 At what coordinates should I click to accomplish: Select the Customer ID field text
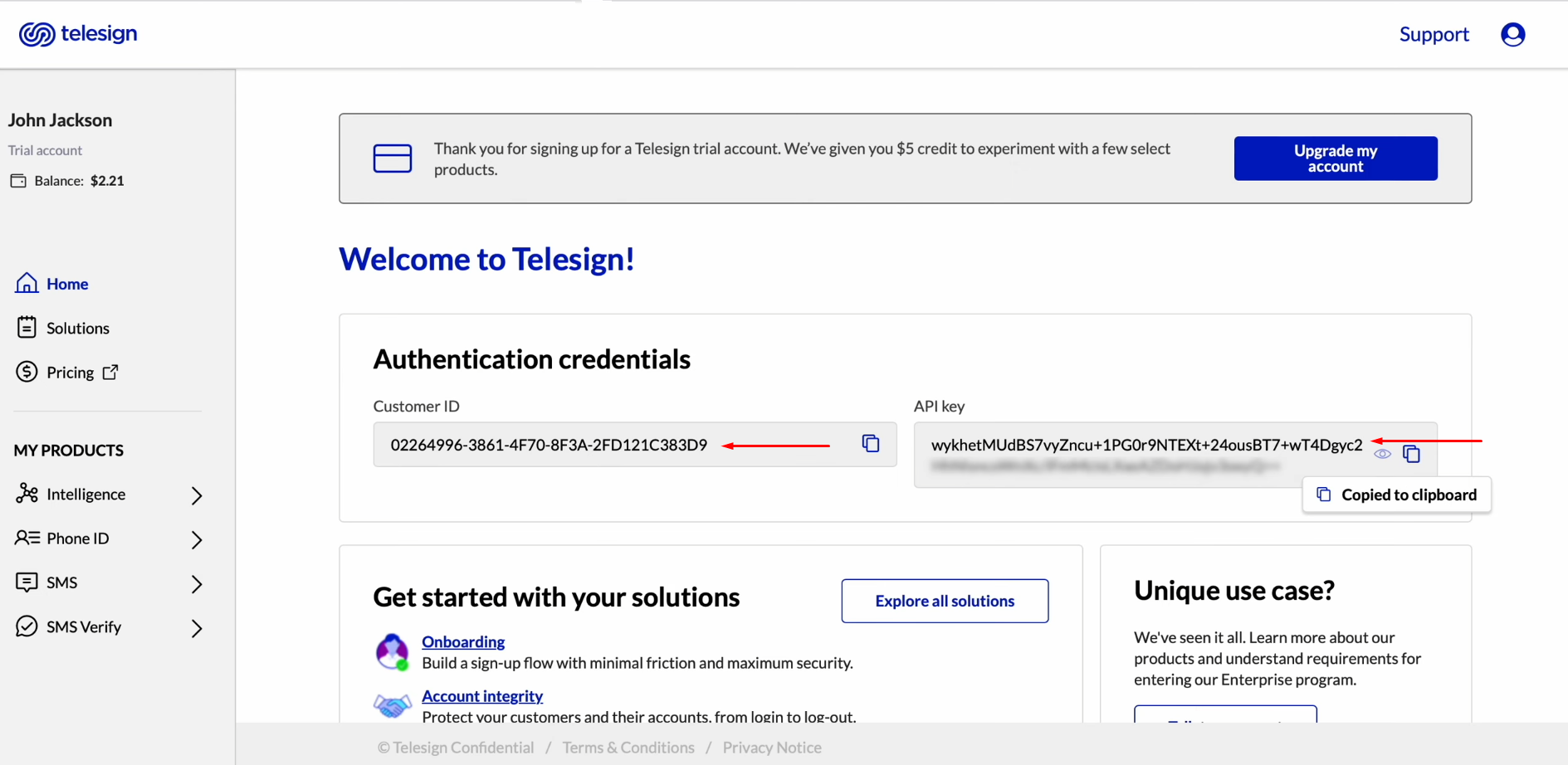549,446
